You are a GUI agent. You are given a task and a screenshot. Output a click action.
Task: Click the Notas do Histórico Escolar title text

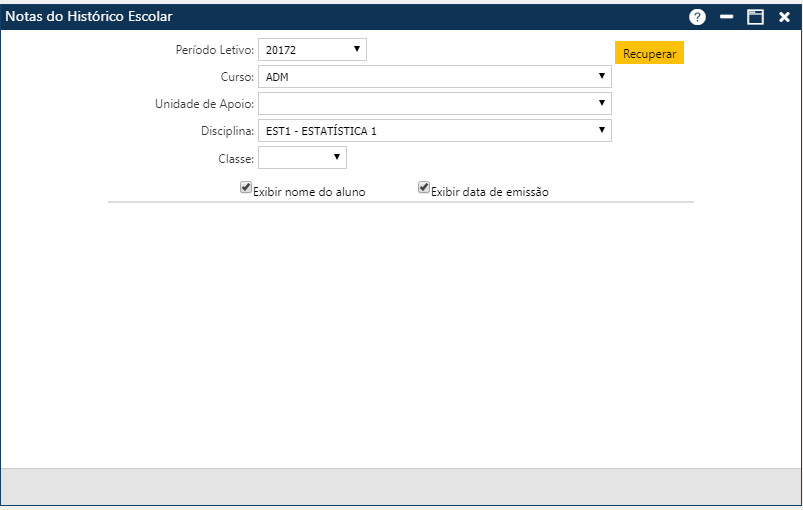coord(89,17)
